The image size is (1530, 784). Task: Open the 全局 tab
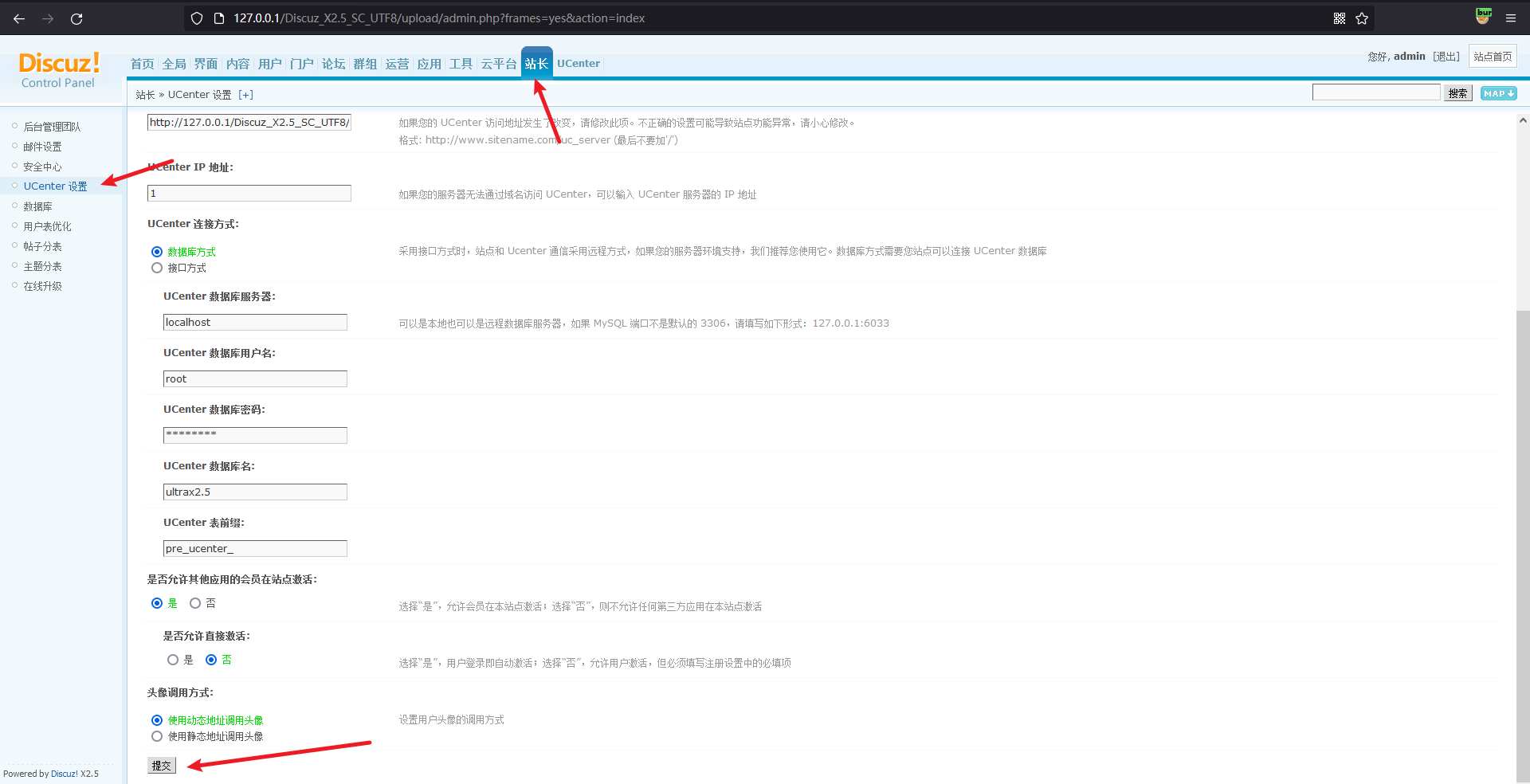click(x=175, y=64)
